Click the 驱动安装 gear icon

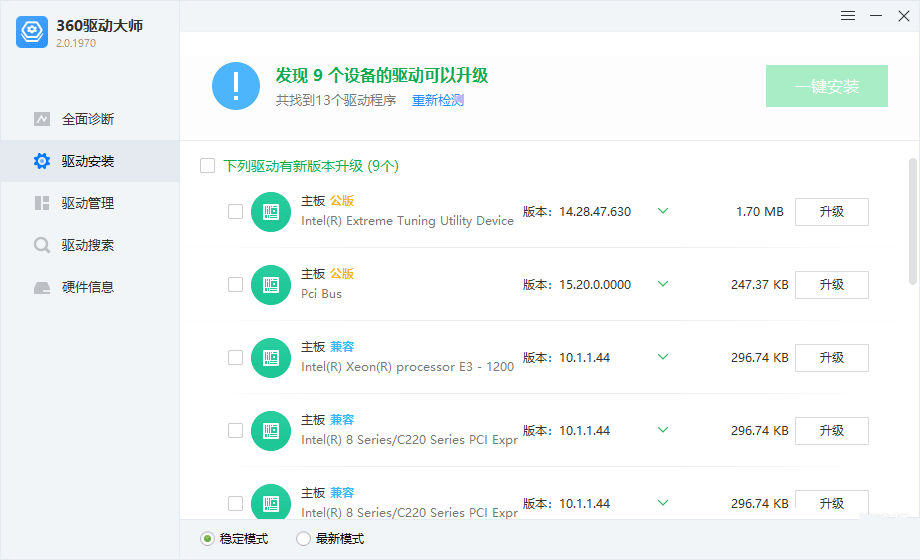coord(42,161)
